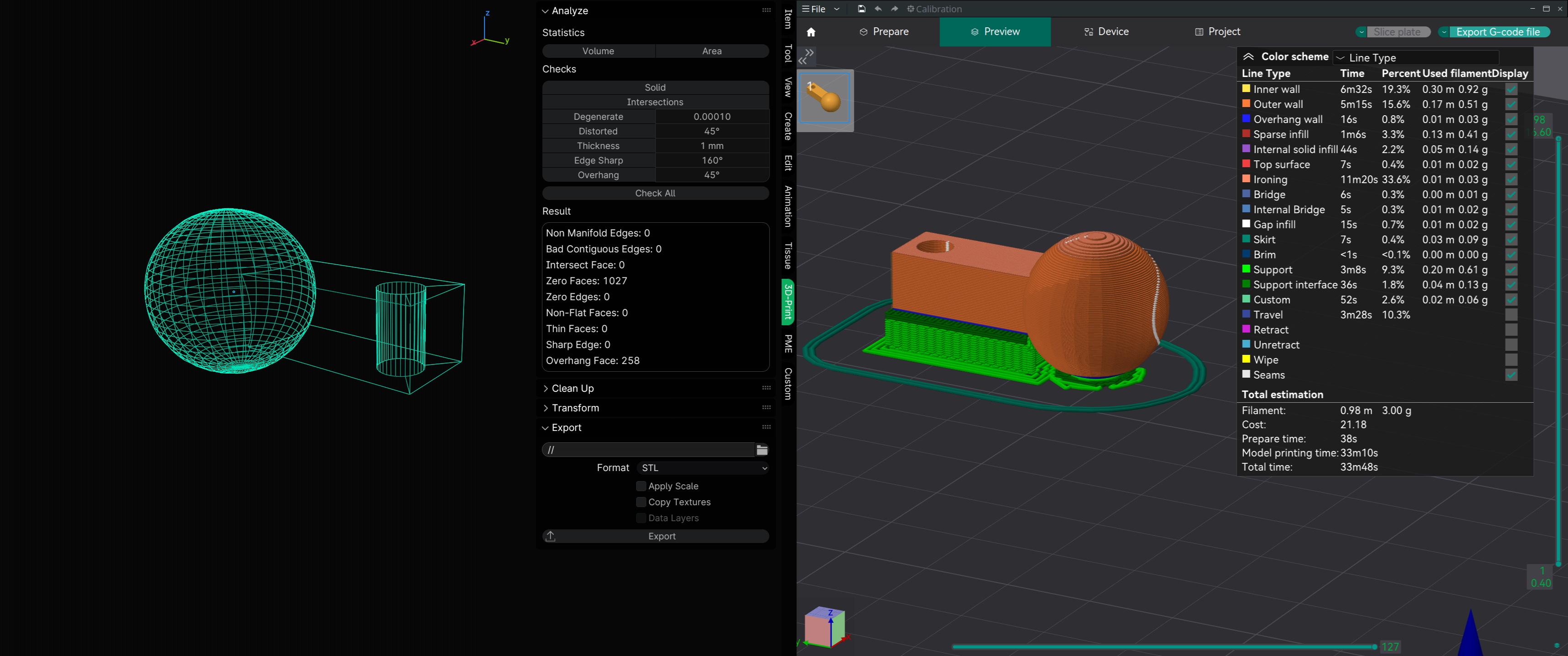Expand the Clean Up section
Image resolution: width=1568 pixels, height=656 pixels.
572,388
